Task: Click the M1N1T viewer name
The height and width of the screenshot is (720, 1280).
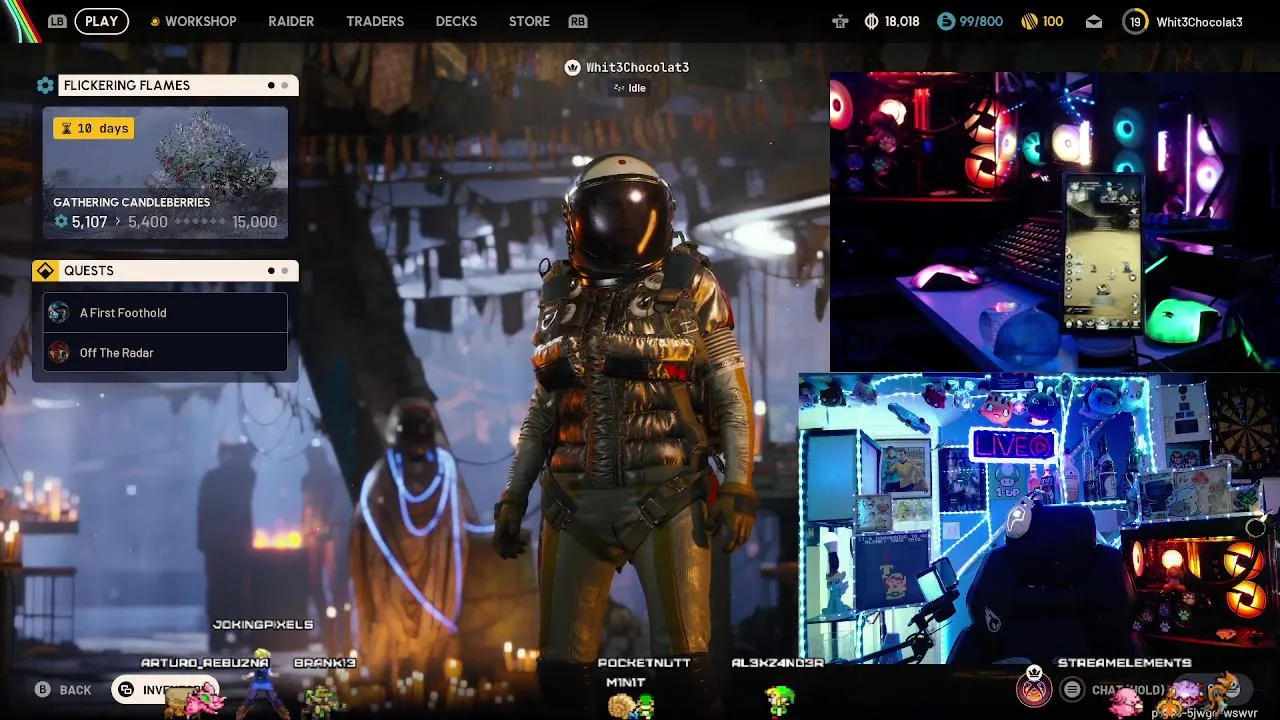Action: coord(626,682)
